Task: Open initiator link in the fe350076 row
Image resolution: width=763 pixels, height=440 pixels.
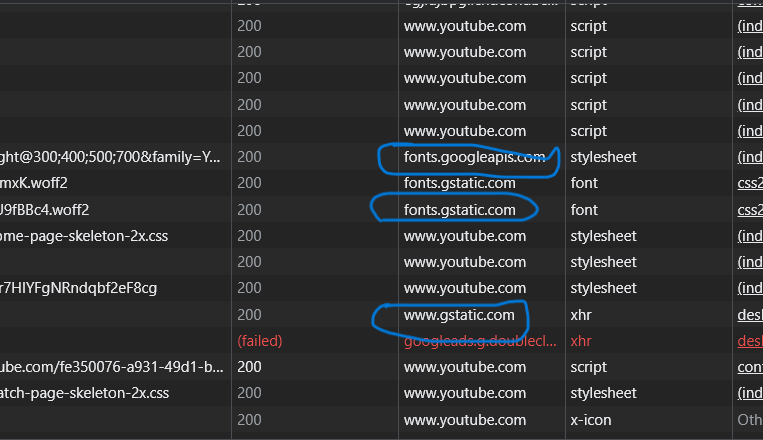Action: point(750,367)
